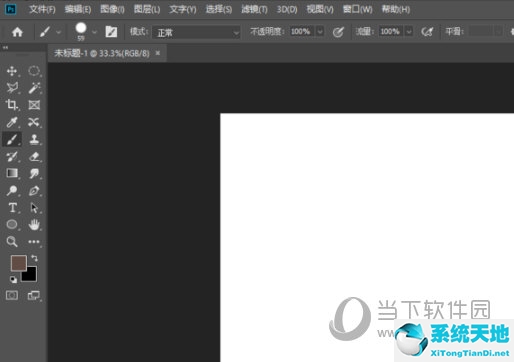Close the 未标题-1 document tab
This screenshot has width=514, height=362.
coord(158,53)
